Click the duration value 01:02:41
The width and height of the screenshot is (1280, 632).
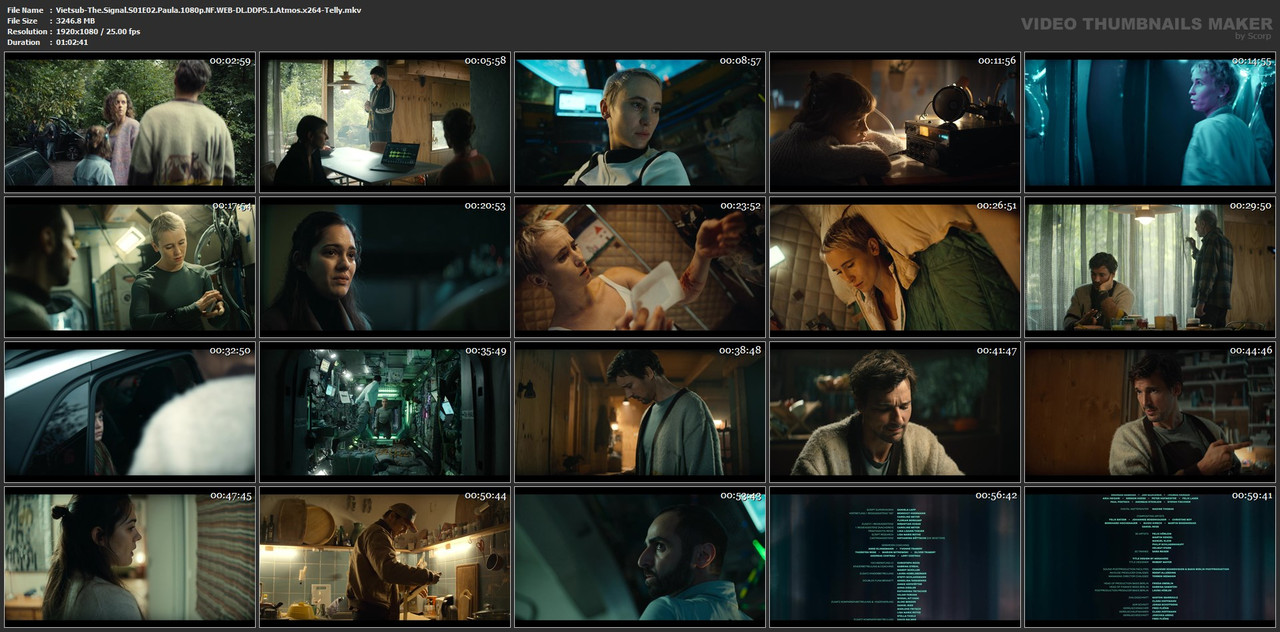click(72, 42)
